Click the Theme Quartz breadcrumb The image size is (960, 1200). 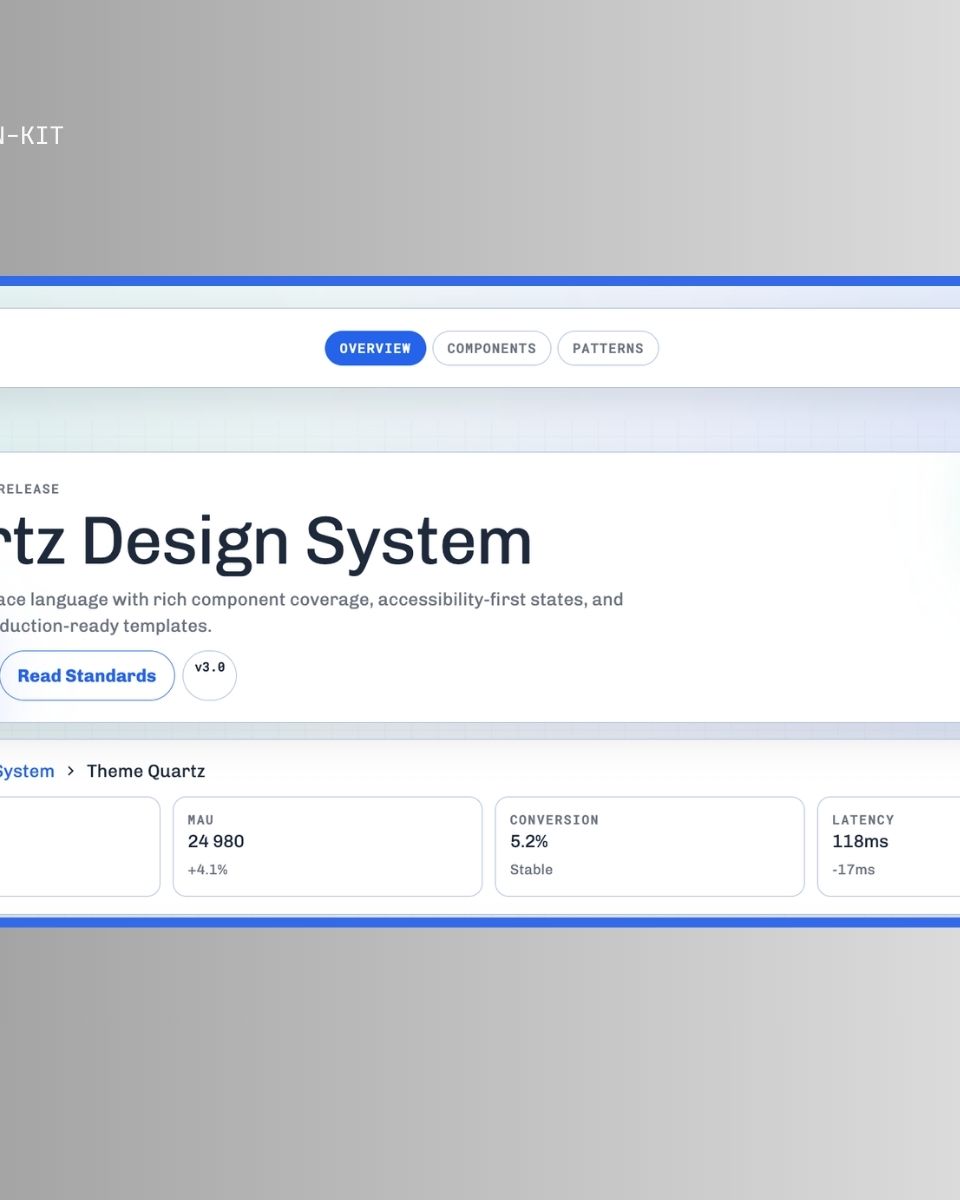click(146, 771)
